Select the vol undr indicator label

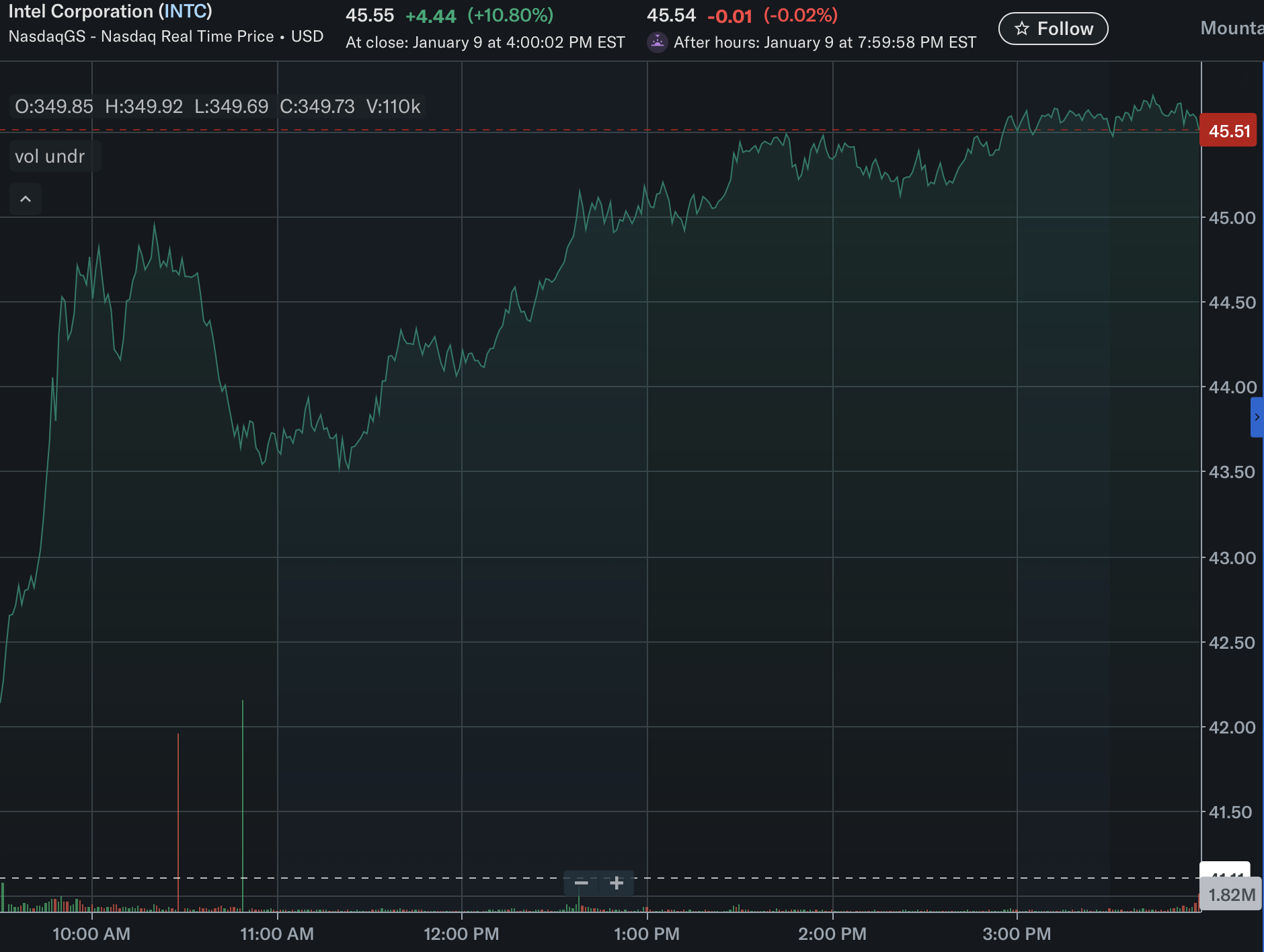coord(50,157)
